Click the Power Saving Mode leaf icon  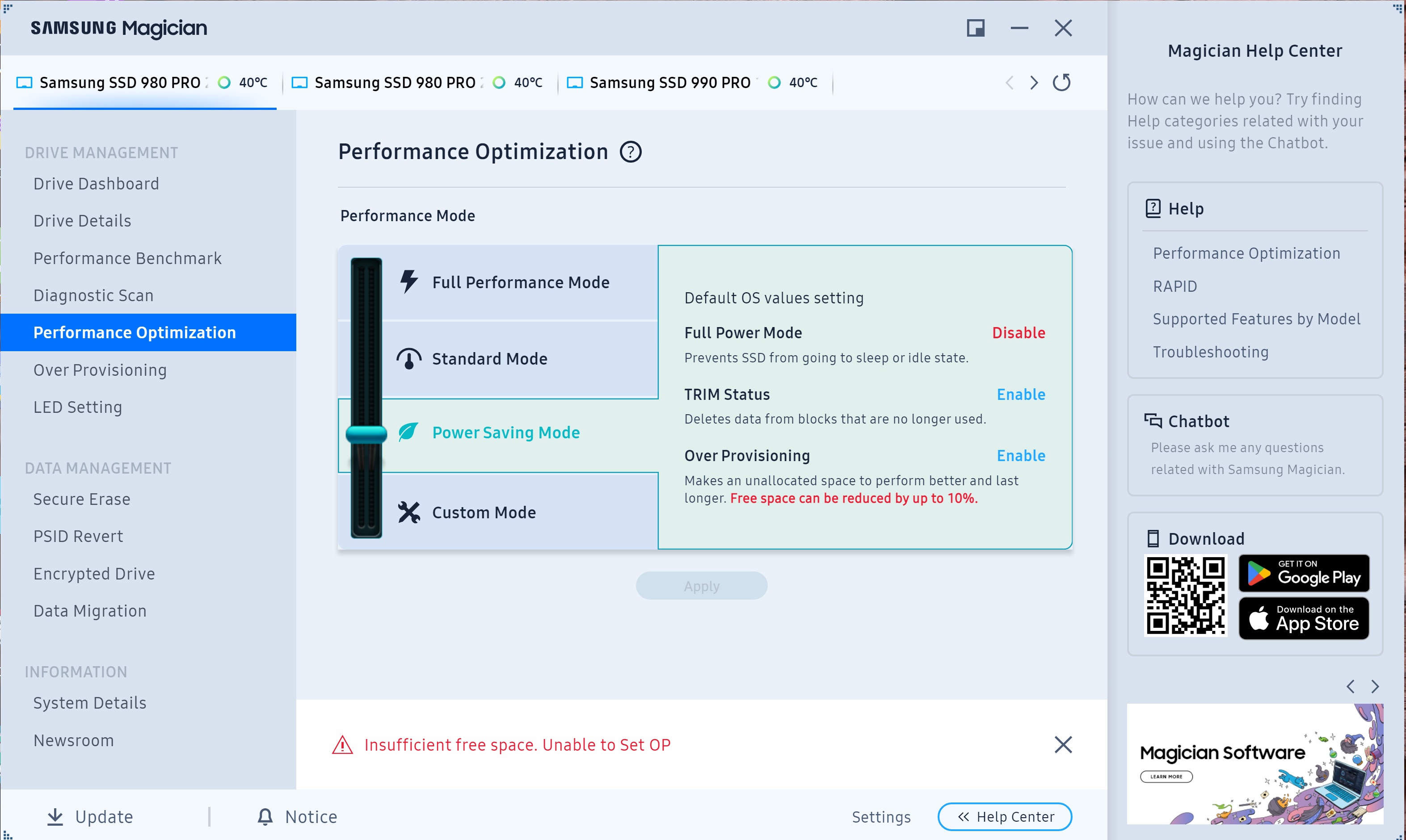[x=408, y=432]
